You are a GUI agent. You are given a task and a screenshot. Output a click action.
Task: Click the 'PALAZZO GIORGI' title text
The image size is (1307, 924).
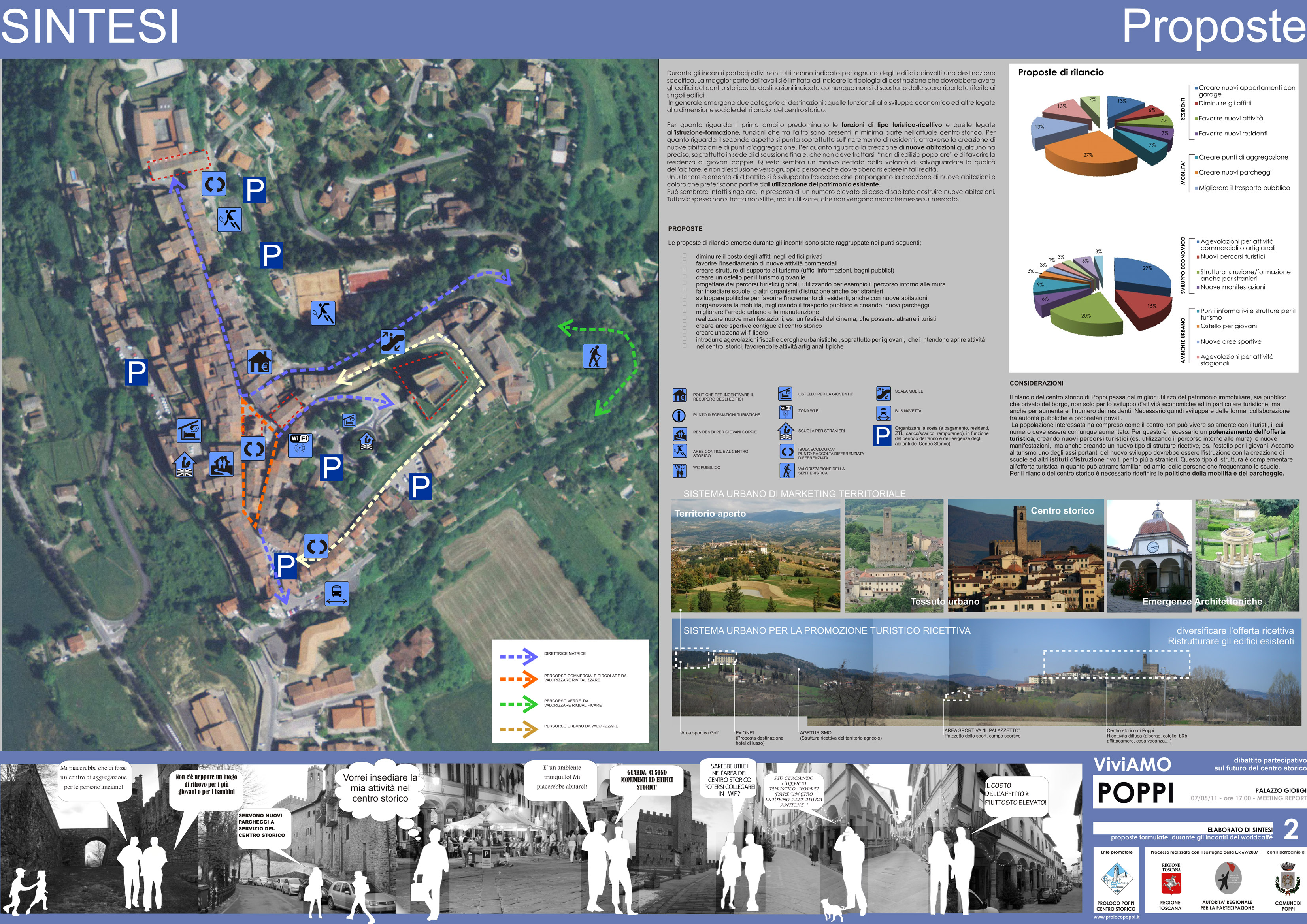coord(1280,790)
